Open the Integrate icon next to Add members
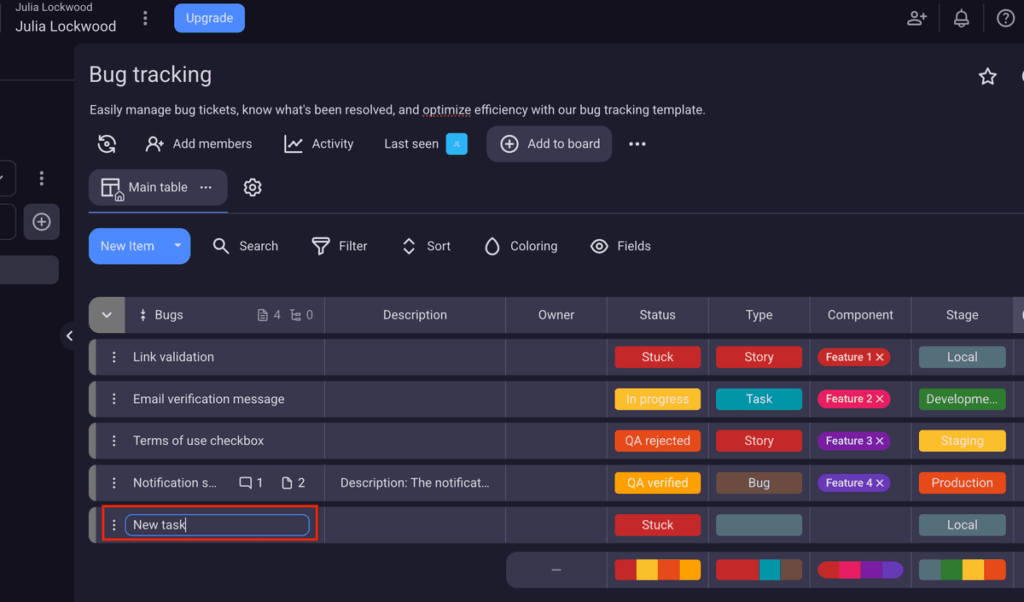1024x602 pixels. coord(107,143)
